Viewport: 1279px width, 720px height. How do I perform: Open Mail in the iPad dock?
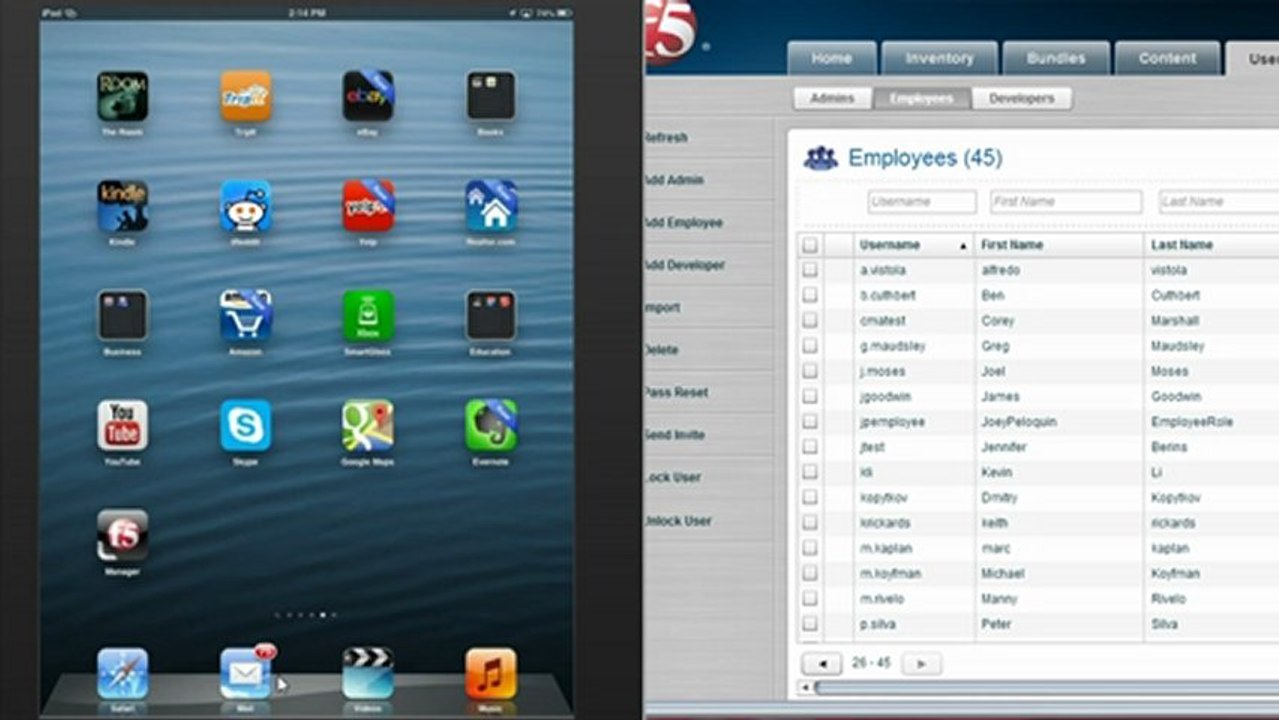point(245,674)
